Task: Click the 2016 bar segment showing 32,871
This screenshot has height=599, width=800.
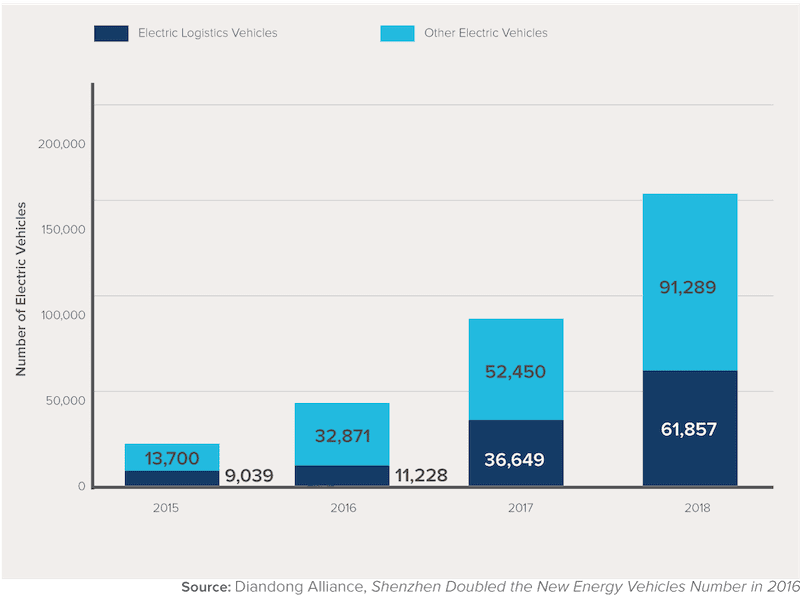Action: [x=341, y=434]
